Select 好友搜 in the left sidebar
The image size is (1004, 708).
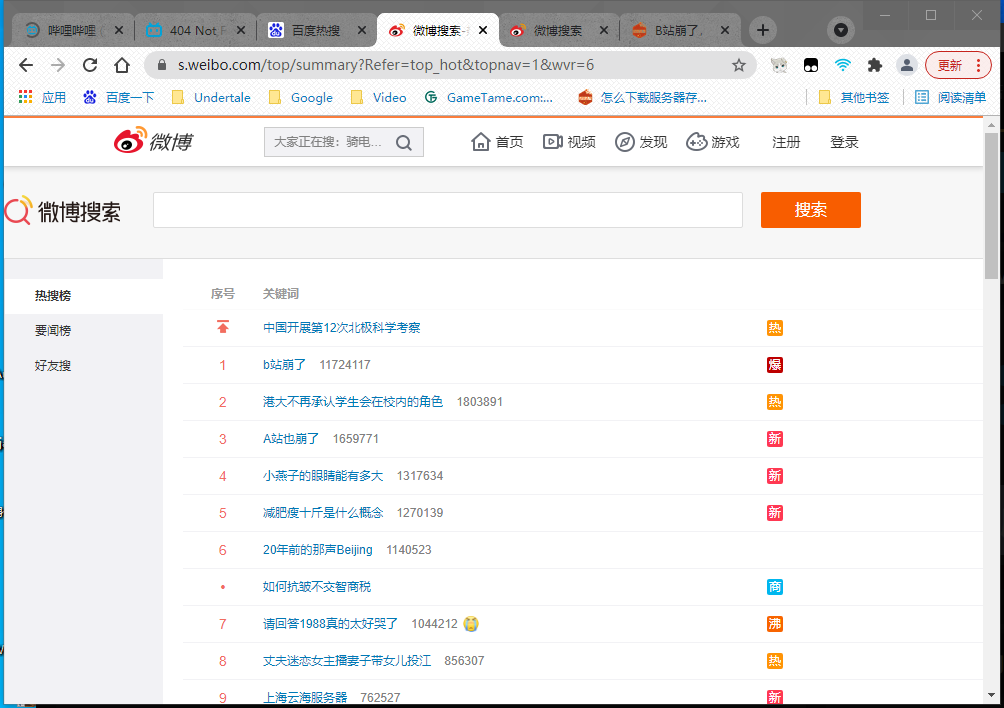(53, 366)
